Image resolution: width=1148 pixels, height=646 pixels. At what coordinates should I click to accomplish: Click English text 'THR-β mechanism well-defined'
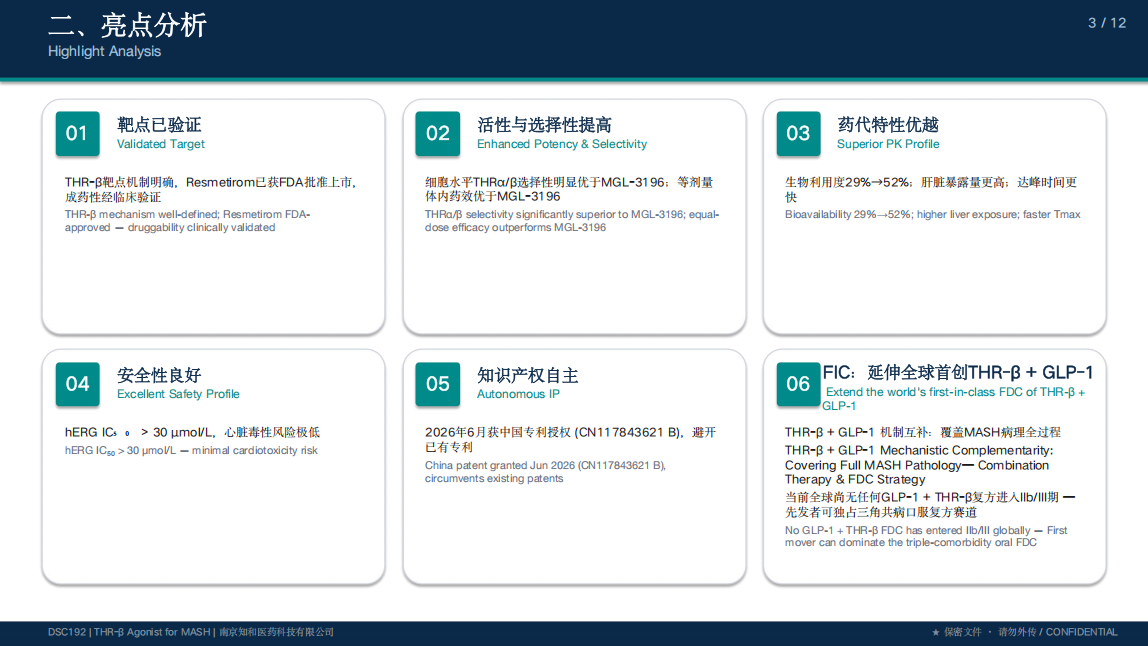pyautogui.click(x=187, y=221)
